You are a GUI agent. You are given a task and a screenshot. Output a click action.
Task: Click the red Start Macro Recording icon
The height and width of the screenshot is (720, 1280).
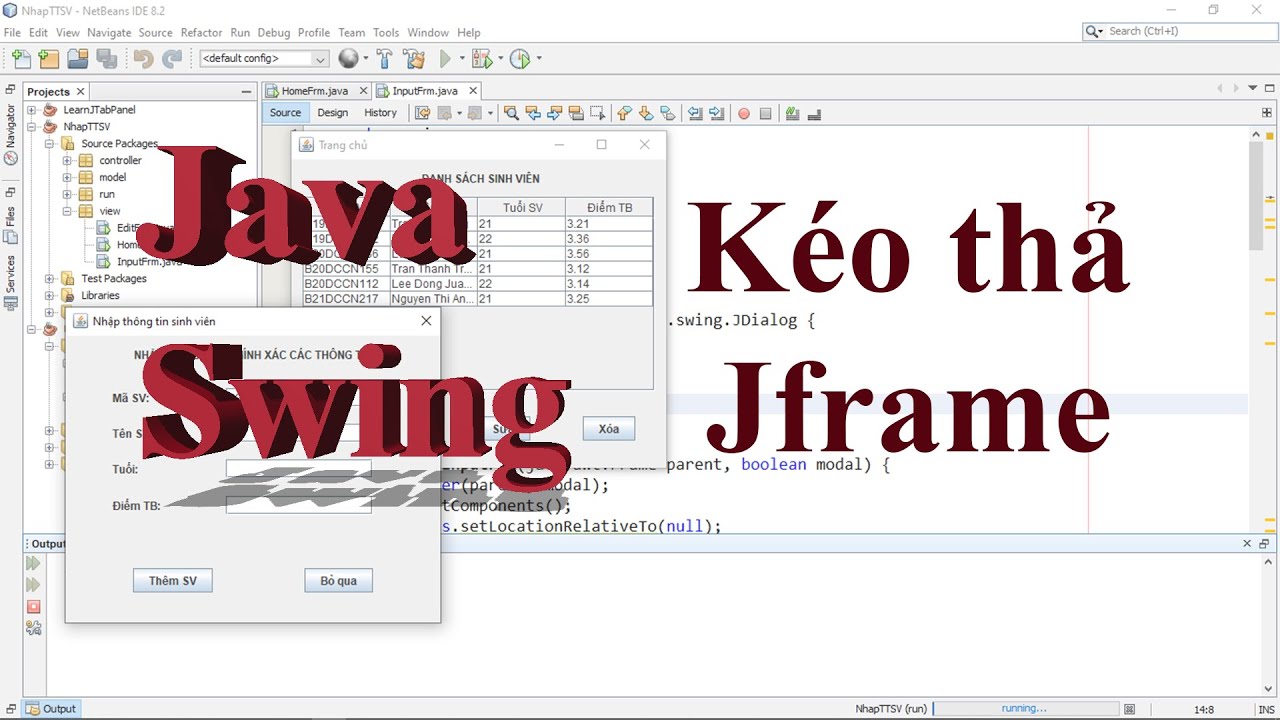pyautogui.click(x=744, y=113)
